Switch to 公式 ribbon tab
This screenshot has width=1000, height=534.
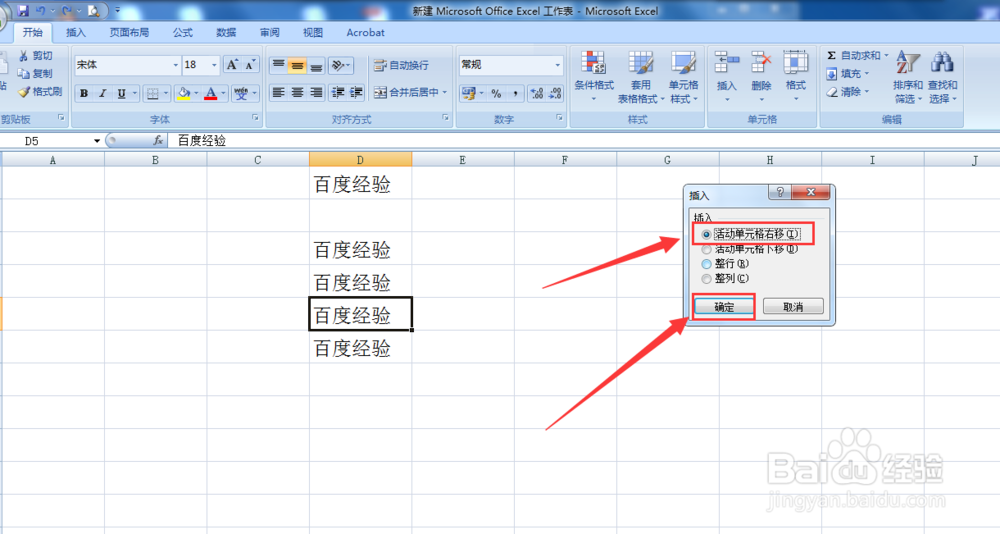click(182, 33)
